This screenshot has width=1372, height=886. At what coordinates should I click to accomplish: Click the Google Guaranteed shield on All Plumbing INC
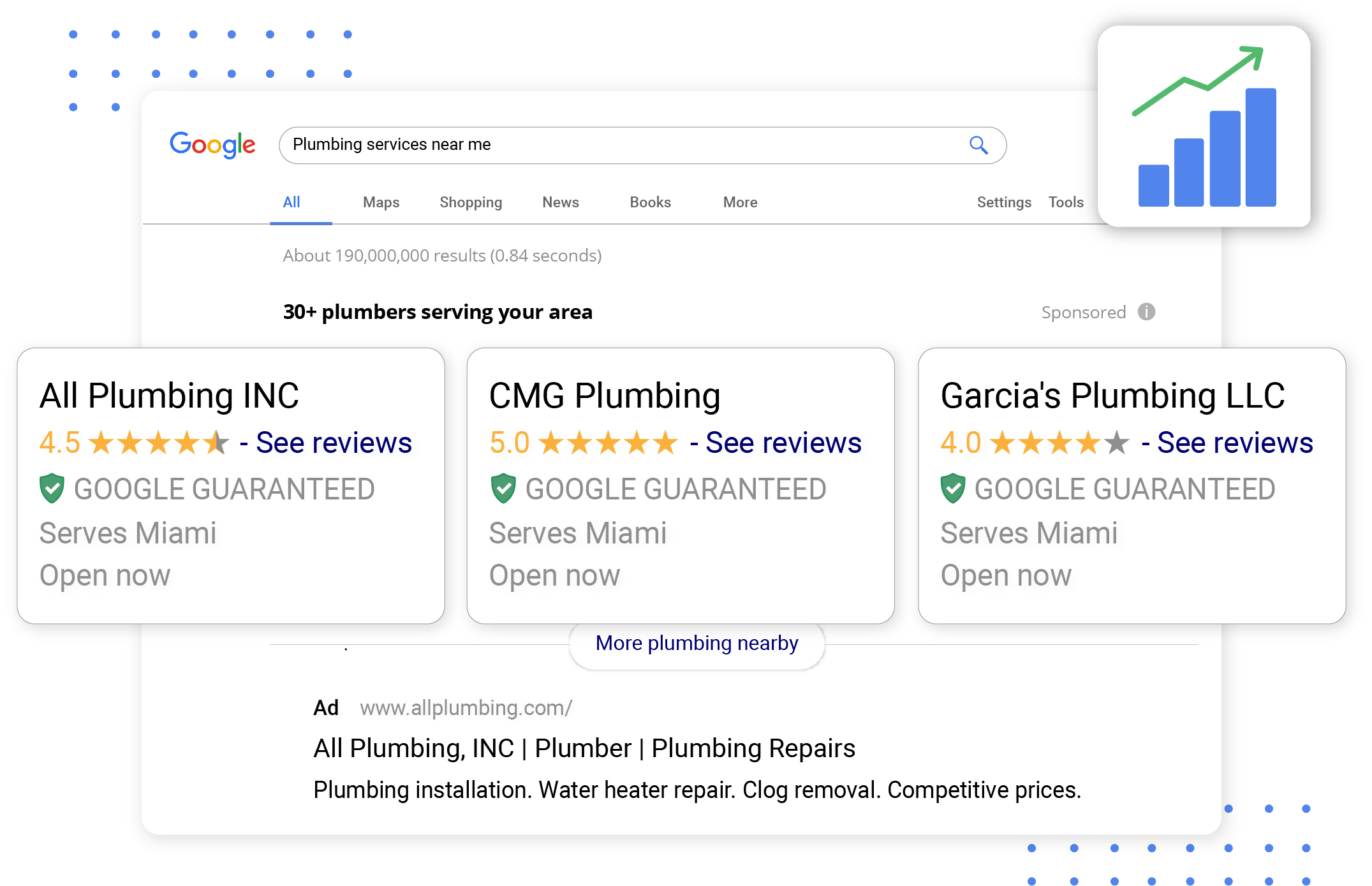(53, 489)
